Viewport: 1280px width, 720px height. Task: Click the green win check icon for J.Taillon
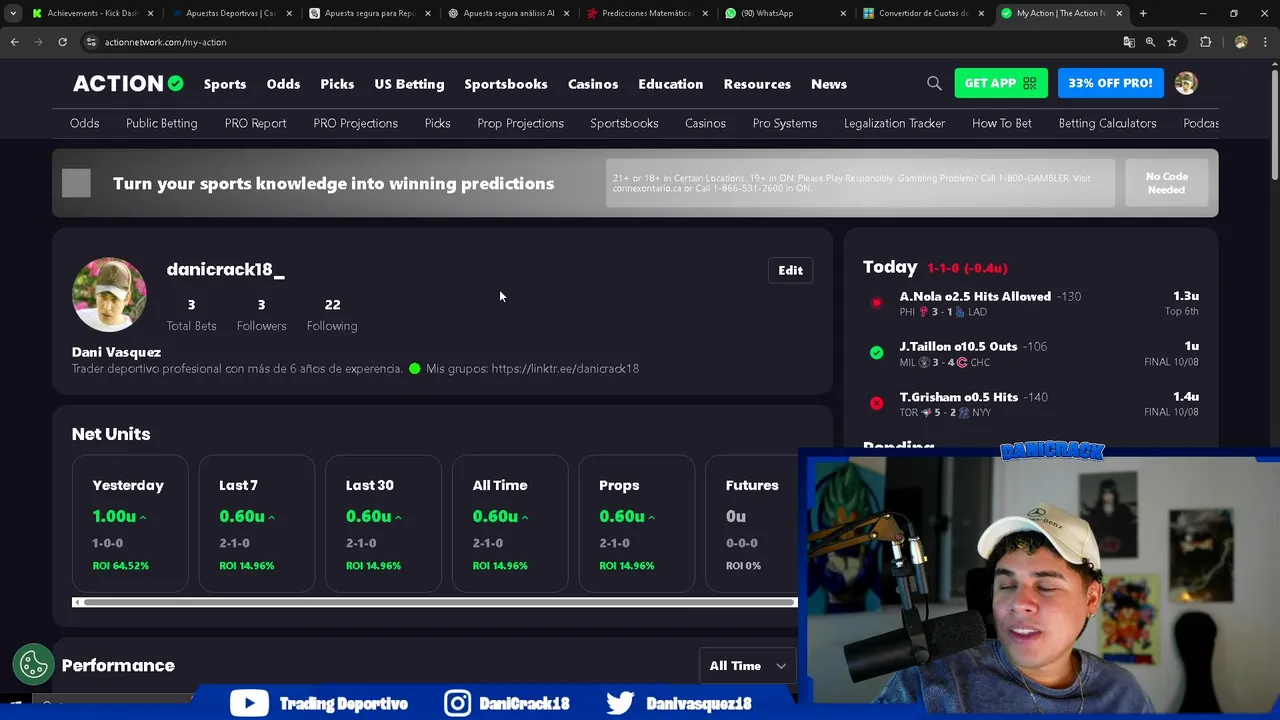tap(877, 353)
